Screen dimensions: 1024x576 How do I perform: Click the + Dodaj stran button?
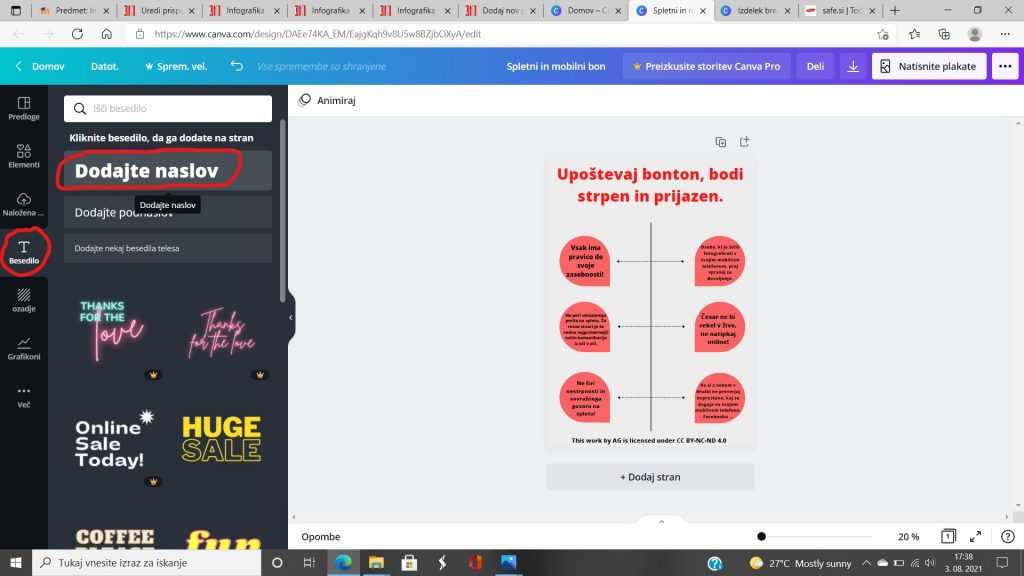[650, 477]
